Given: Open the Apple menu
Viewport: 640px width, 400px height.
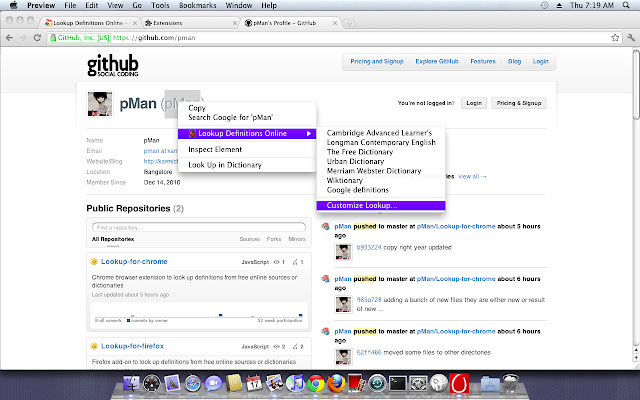Looking at the screenshot, I should click(13, 5).
